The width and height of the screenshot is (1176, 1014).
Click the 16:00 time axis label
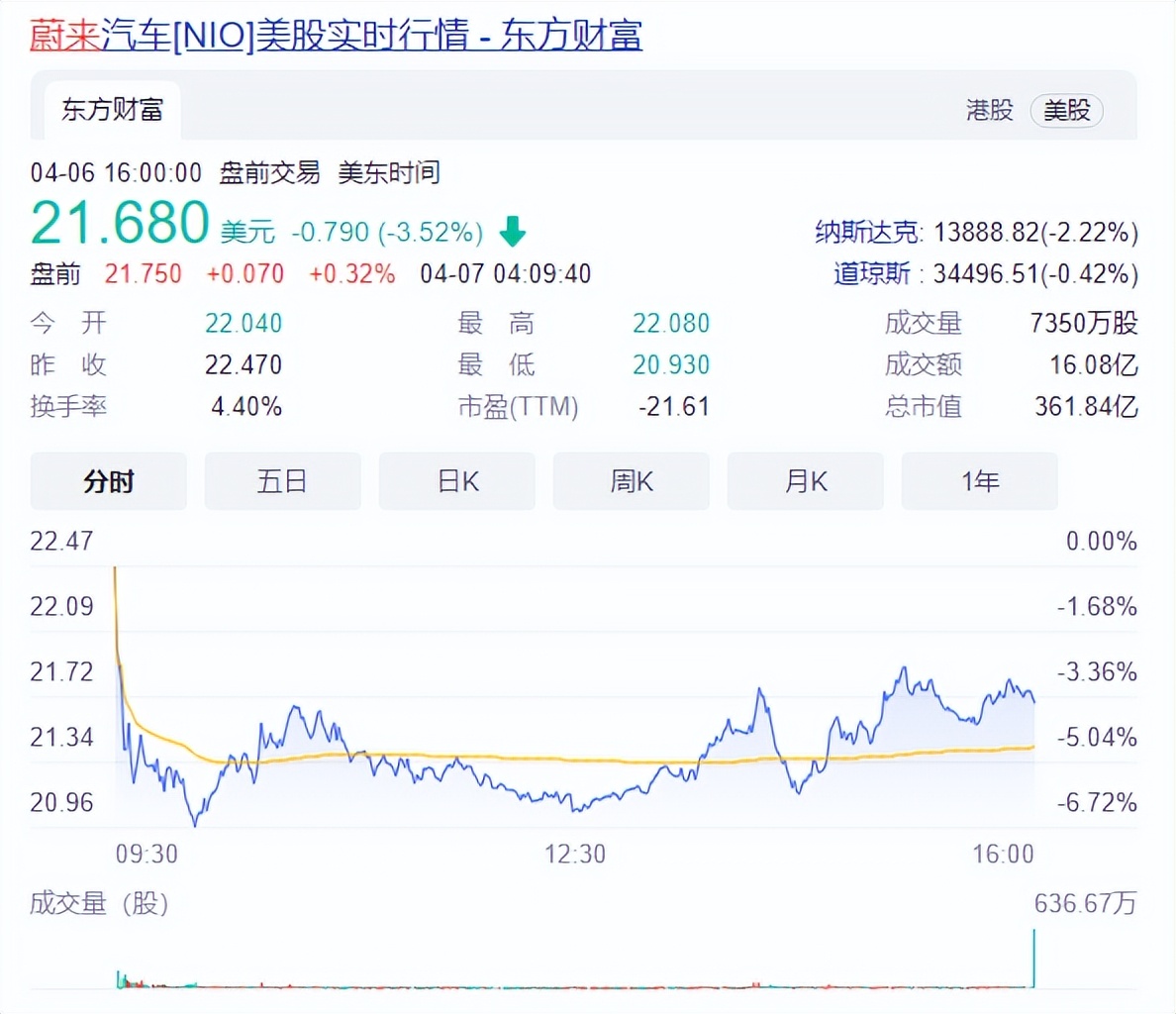(1004, 854)
